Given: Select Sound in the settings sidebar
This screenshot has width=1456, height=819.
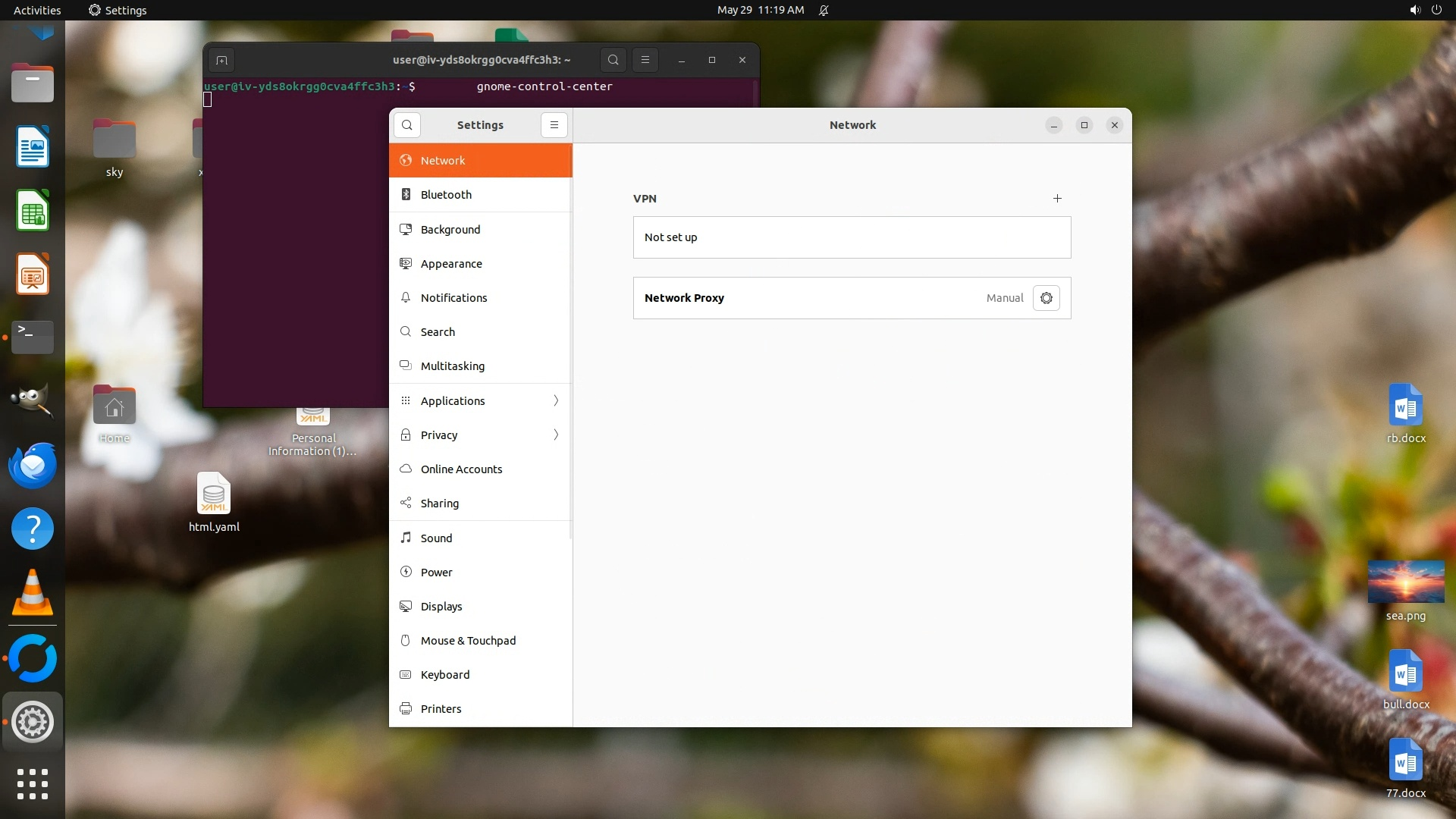Looking at the screenshot, I should (x=436, y=538).
